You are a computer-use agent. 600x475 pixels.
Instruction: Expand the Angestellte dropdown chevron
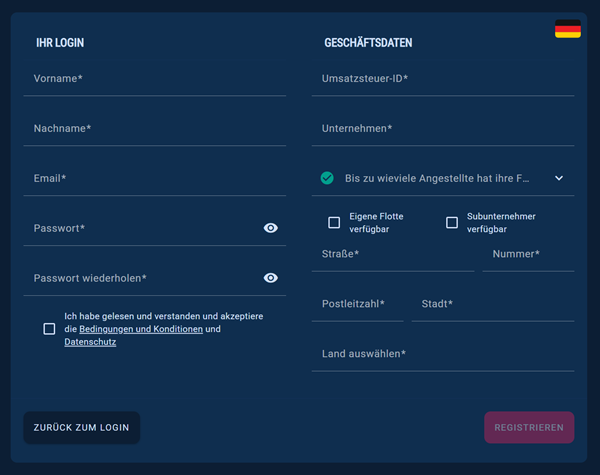point(559,178)
